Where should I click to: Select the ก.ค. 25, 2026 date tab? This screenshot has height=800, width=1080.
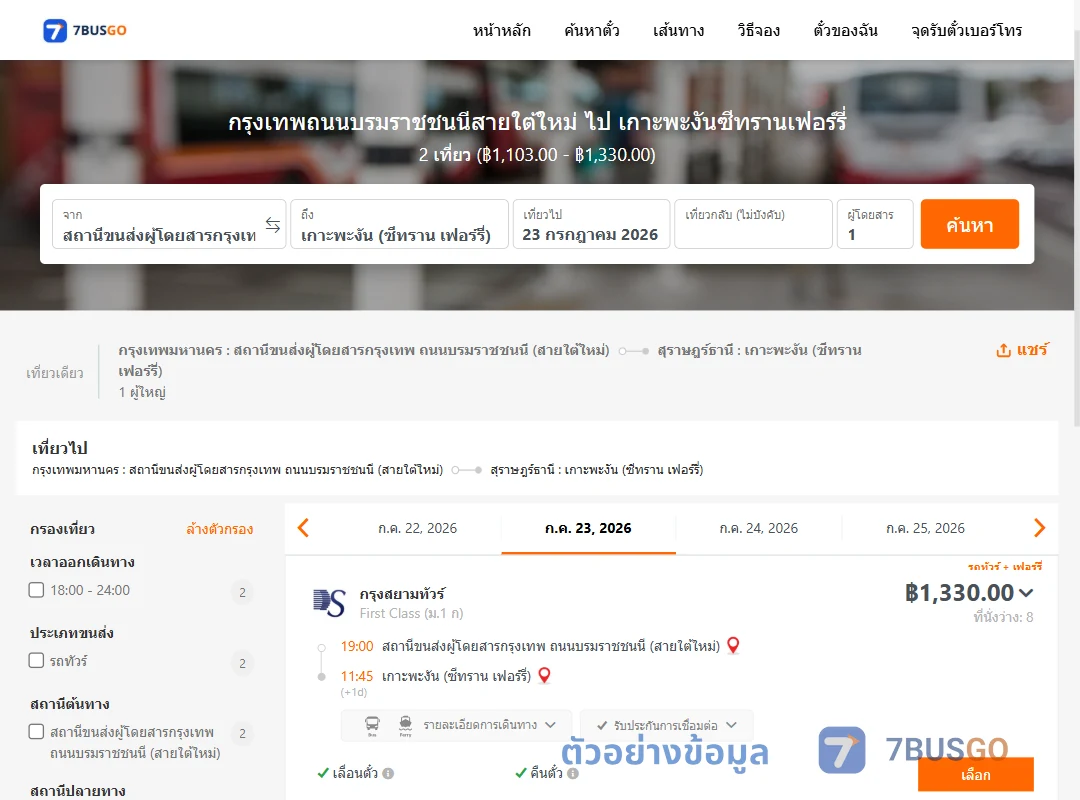click(925, 528)
